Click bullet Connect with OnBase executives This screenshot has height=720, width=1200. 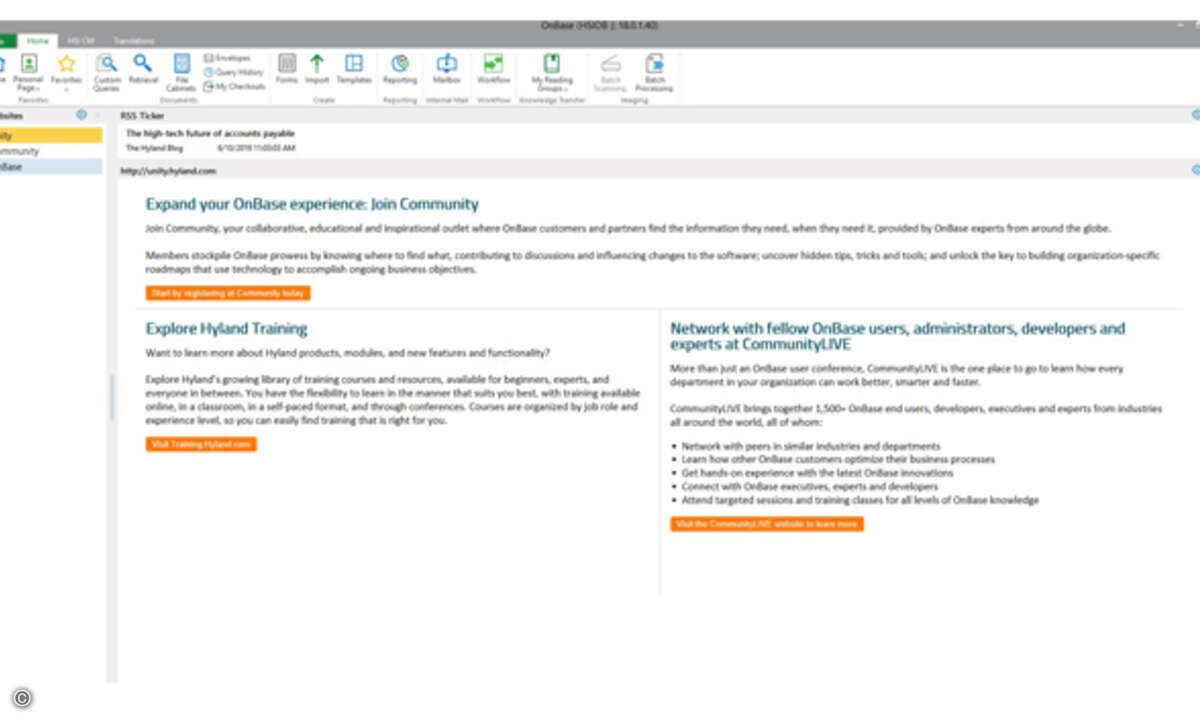[810, 486]
